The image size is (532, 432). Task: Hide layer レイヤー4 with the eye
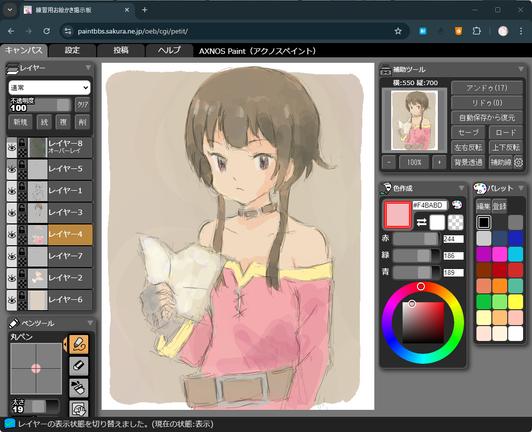coord(12,234)
